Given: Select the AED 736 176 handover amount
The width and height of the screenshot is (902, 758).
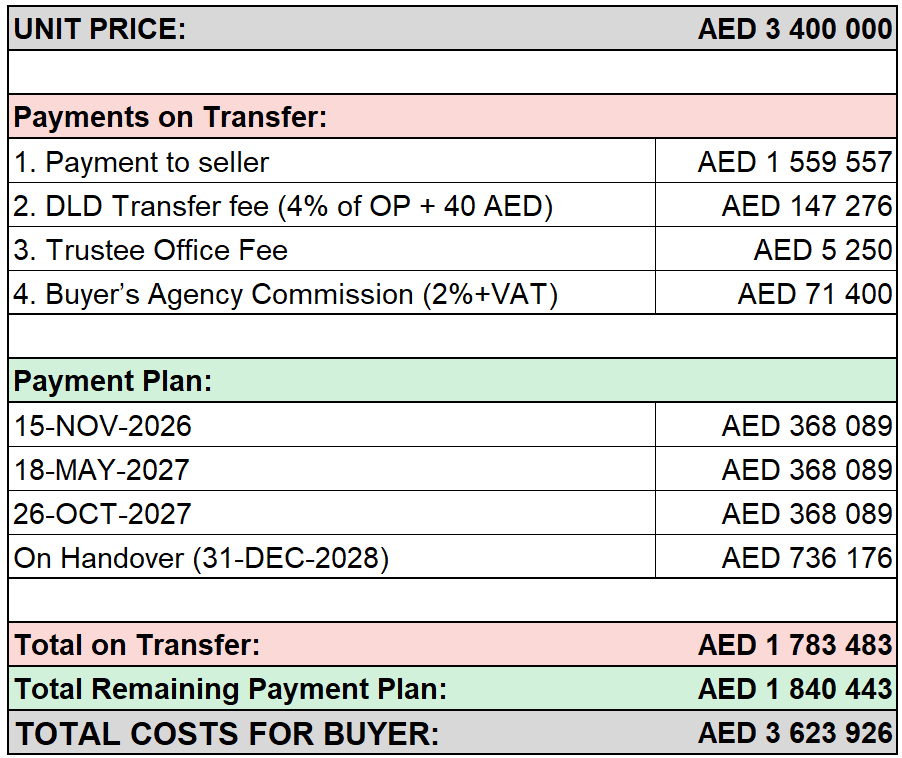Looking at the screenshot, I should pos(807,558).
